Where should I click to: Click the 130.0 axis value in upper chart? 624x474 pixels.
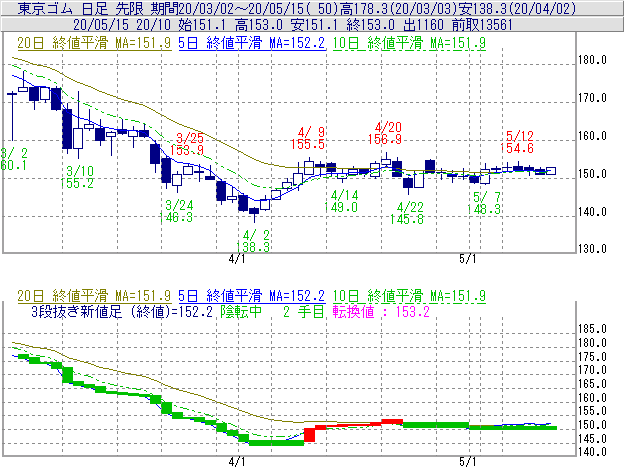click(593, 249)
